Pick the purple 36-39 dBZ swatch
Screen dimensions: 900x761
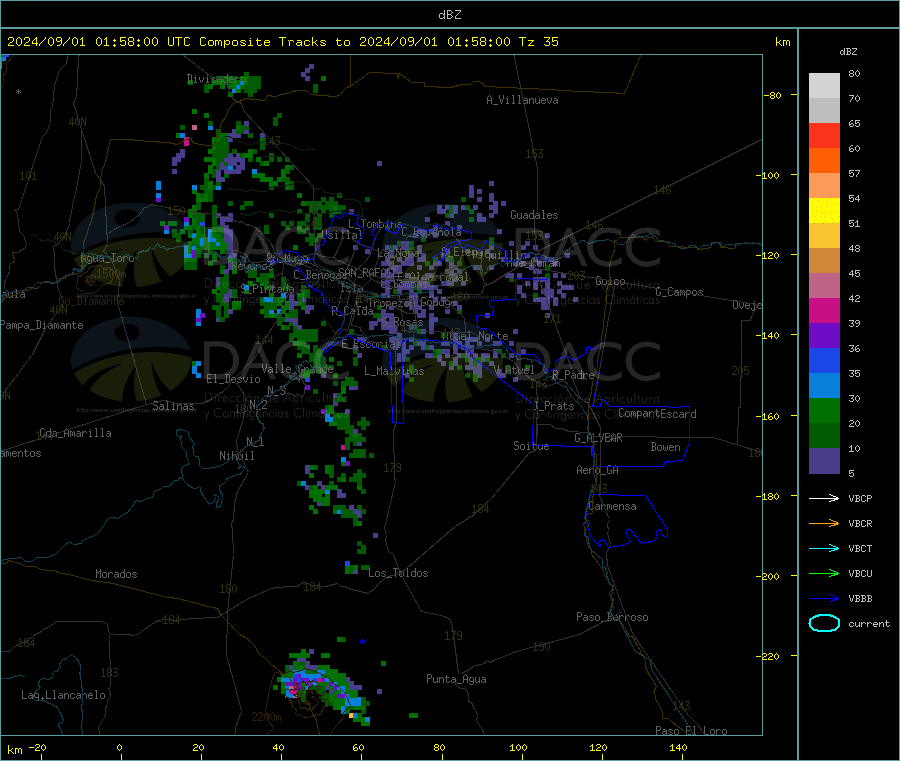[824, 336]
